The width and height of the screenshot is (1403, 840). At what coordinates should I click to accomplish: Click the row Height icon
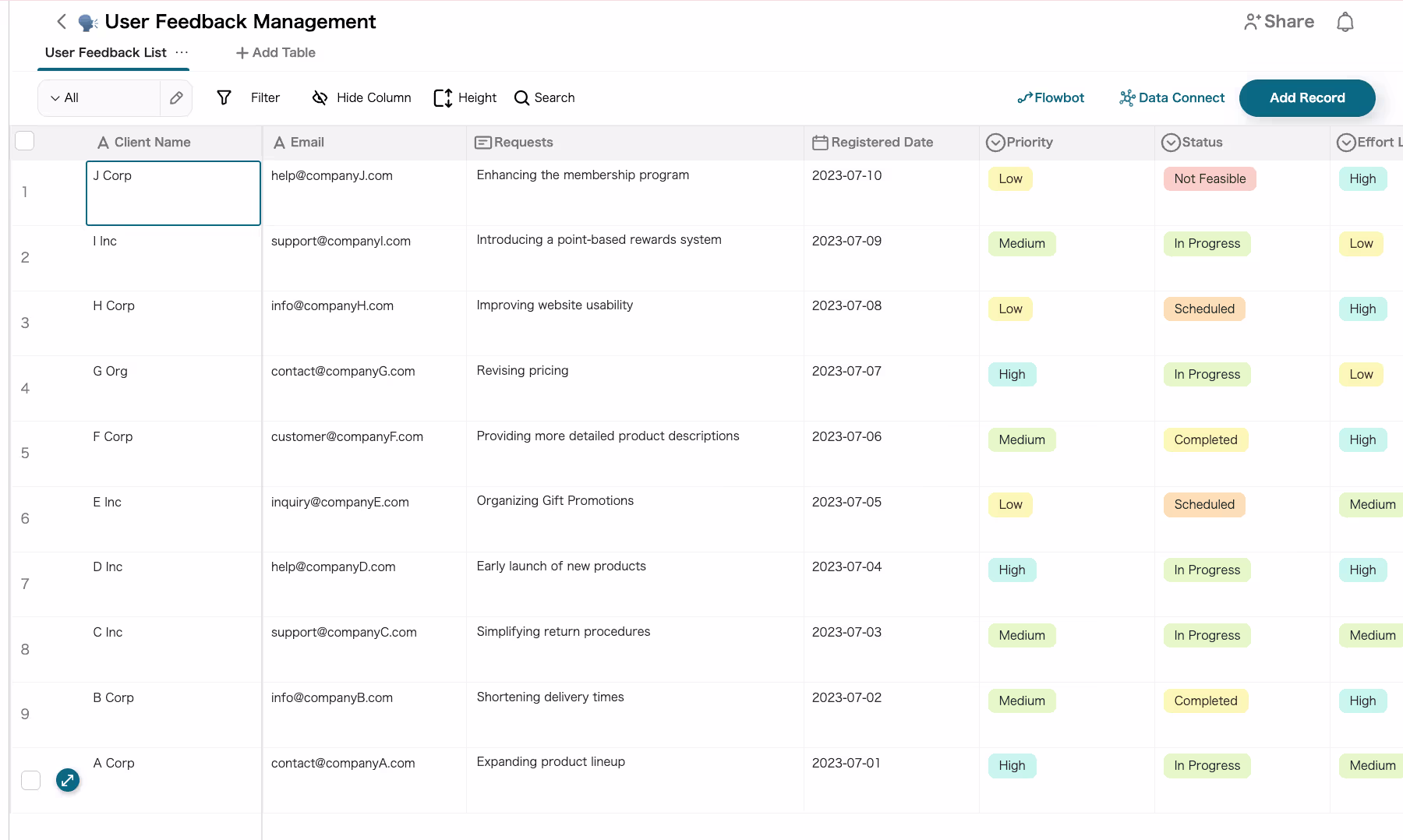pos(443,98)
